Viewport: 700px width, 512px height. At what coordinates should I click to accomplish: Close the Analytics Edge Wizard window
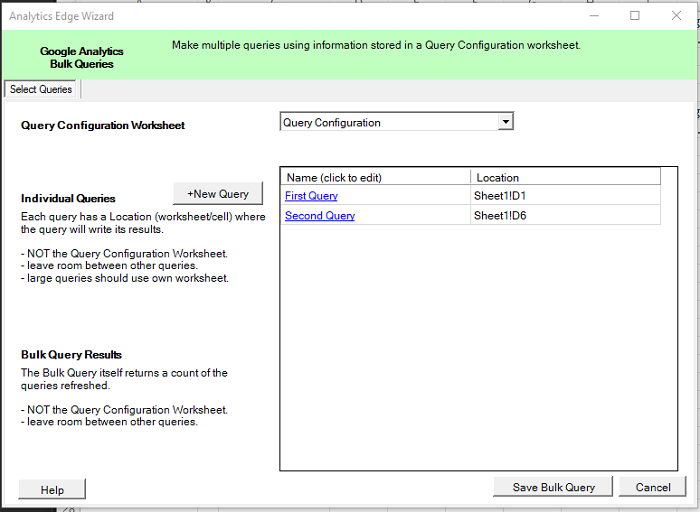[x=676, y=16]
